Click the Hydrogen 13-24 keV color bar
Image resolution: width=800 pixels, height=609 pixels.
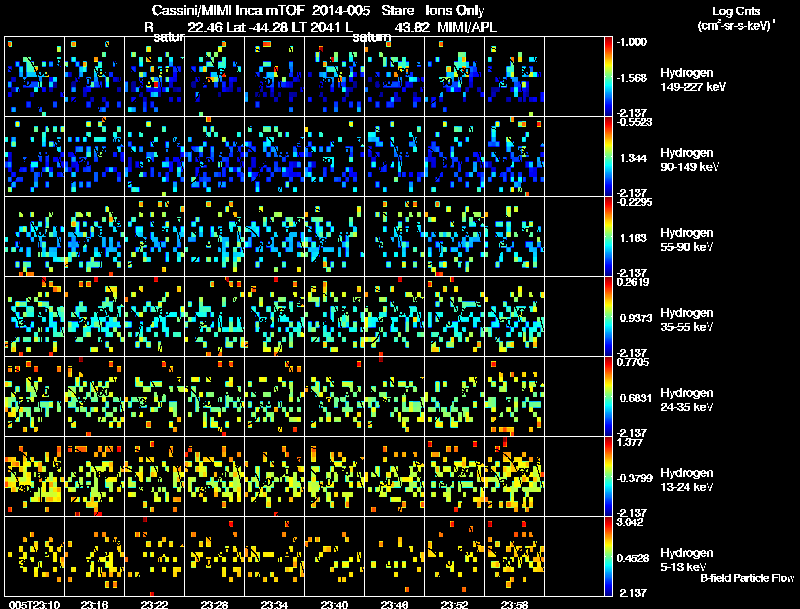[x=608, y=477]
